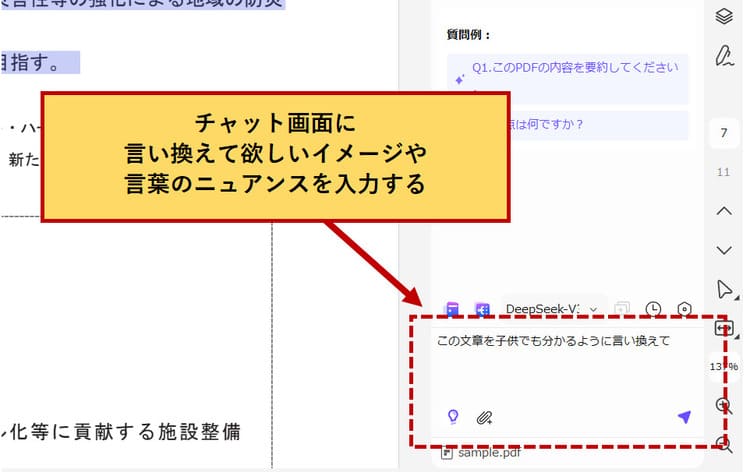Click the current page number 7 box
Viewport: 750px width, 476px height.
724,133
